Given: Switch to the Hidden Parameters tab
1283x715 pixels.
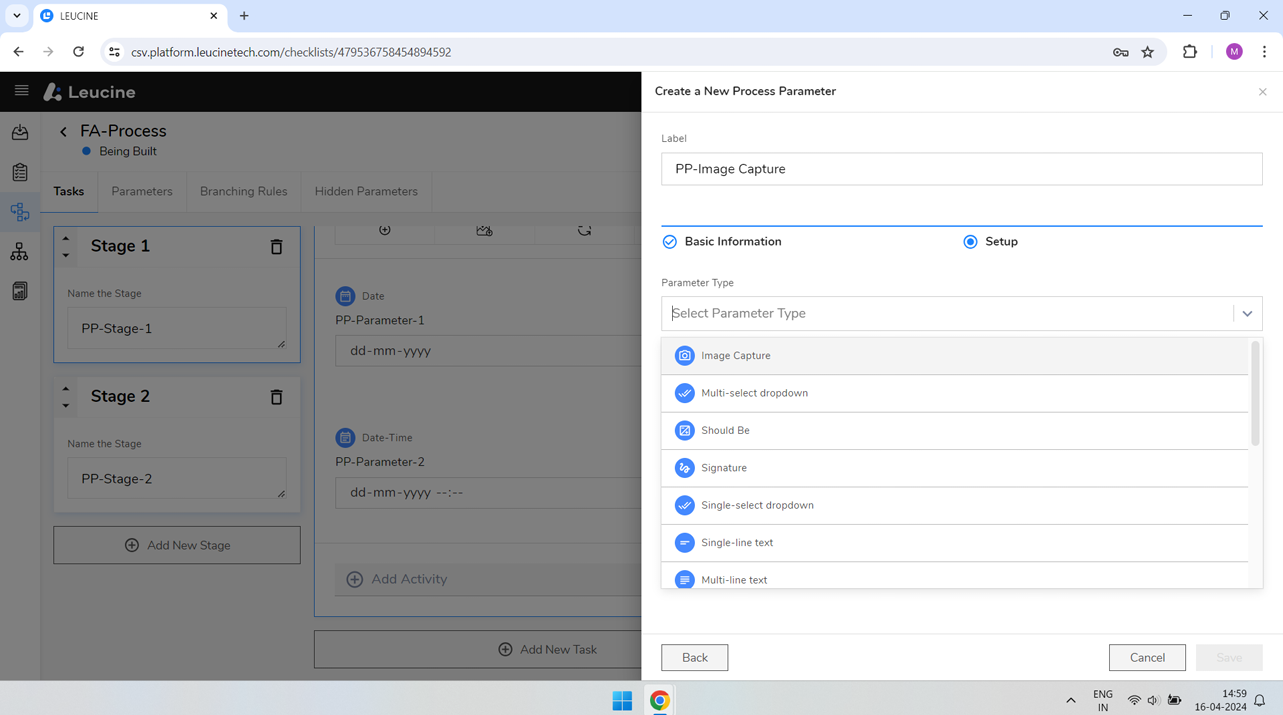Looking at the screenshot, I should point(366,191).
